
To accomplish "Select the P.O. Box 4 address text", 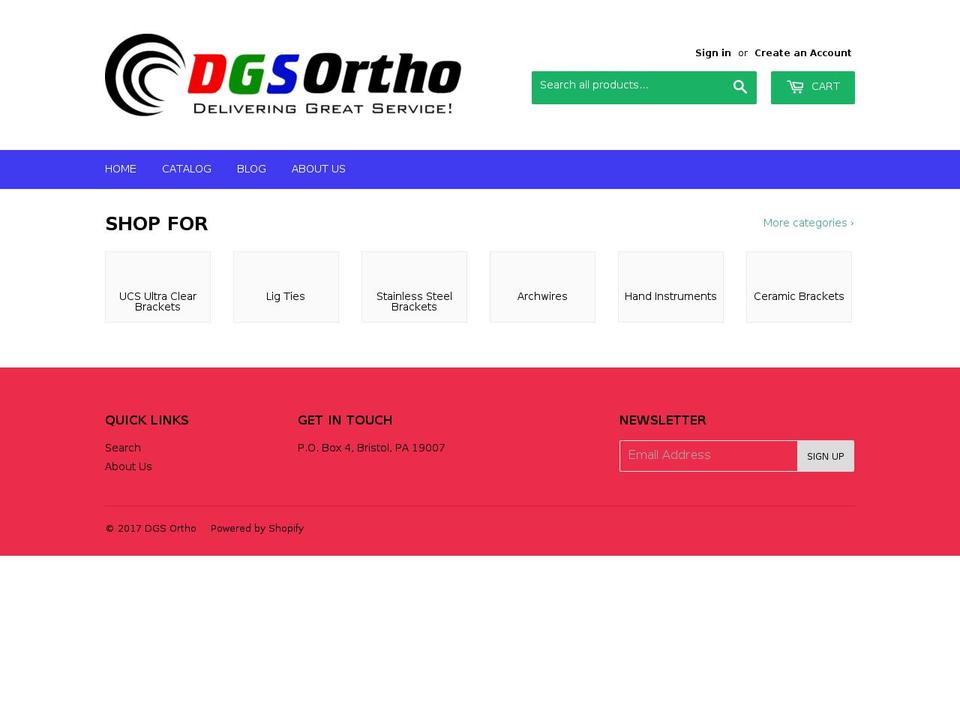I will coord(371,448).
